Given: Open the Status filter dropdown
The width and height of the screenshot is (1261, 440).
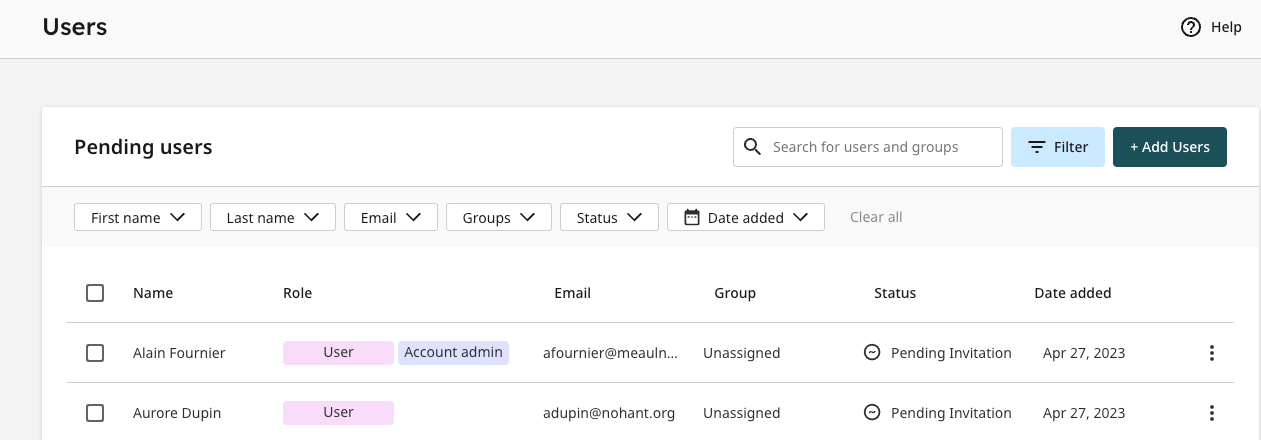Looking at the screenshot, I should (609, 217).
